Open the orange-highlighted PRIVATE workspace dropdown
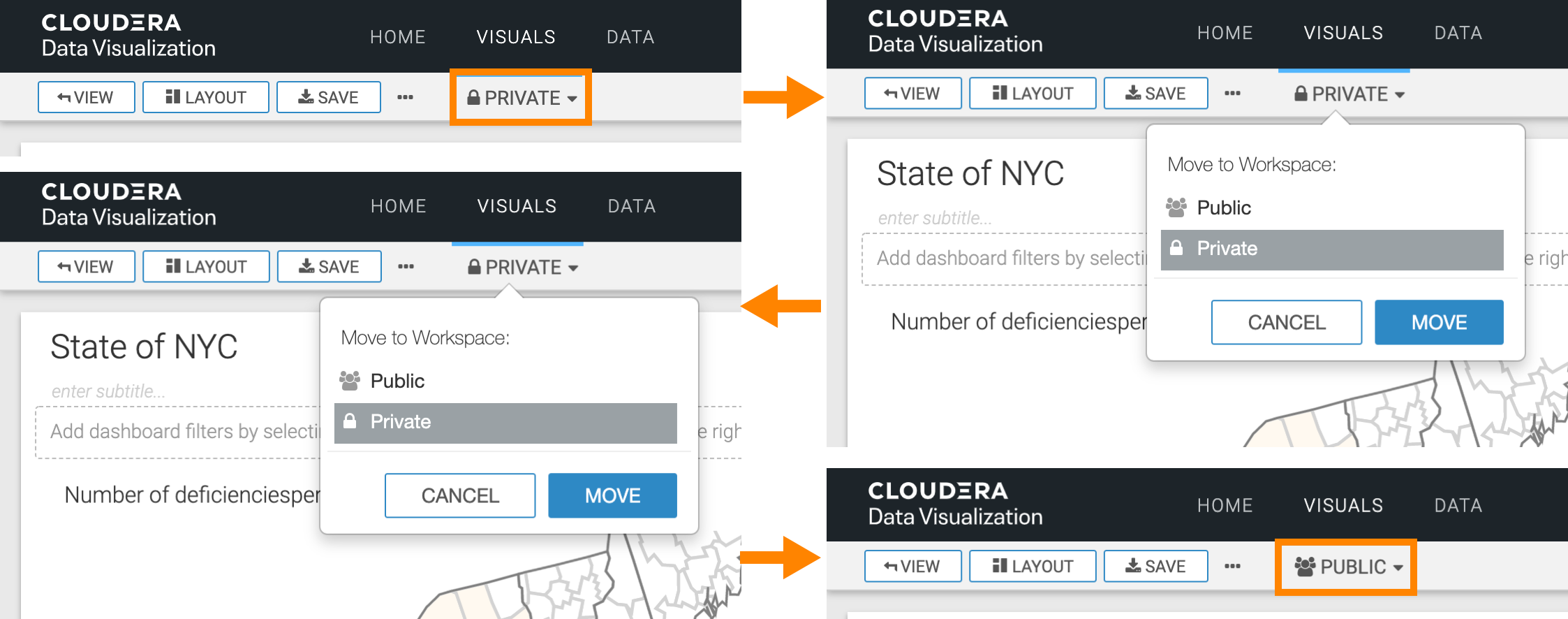 tap(522, 98)
